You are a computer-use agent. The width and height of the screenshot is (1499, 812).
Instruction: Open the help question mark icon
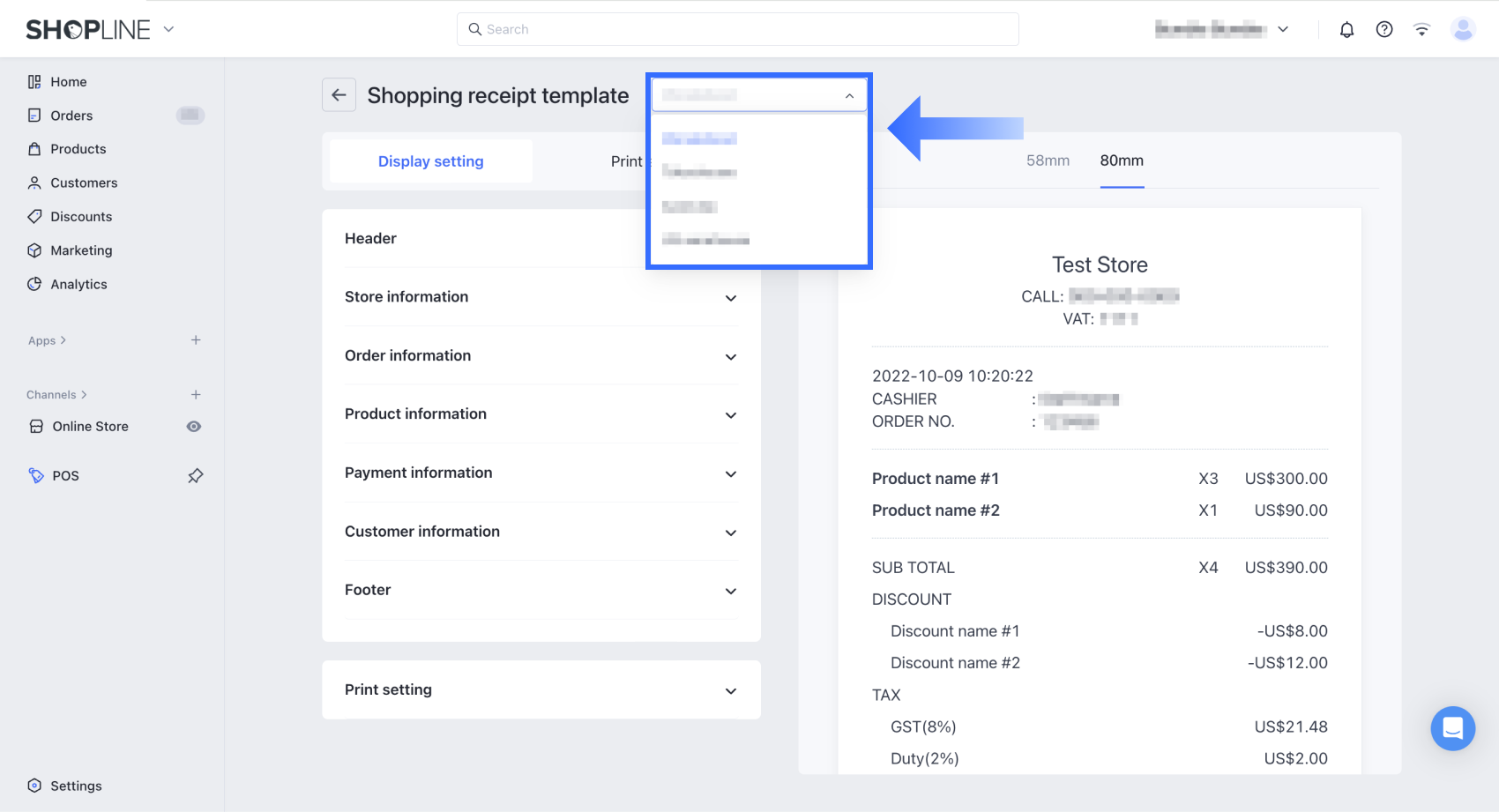pos(1384,30)
